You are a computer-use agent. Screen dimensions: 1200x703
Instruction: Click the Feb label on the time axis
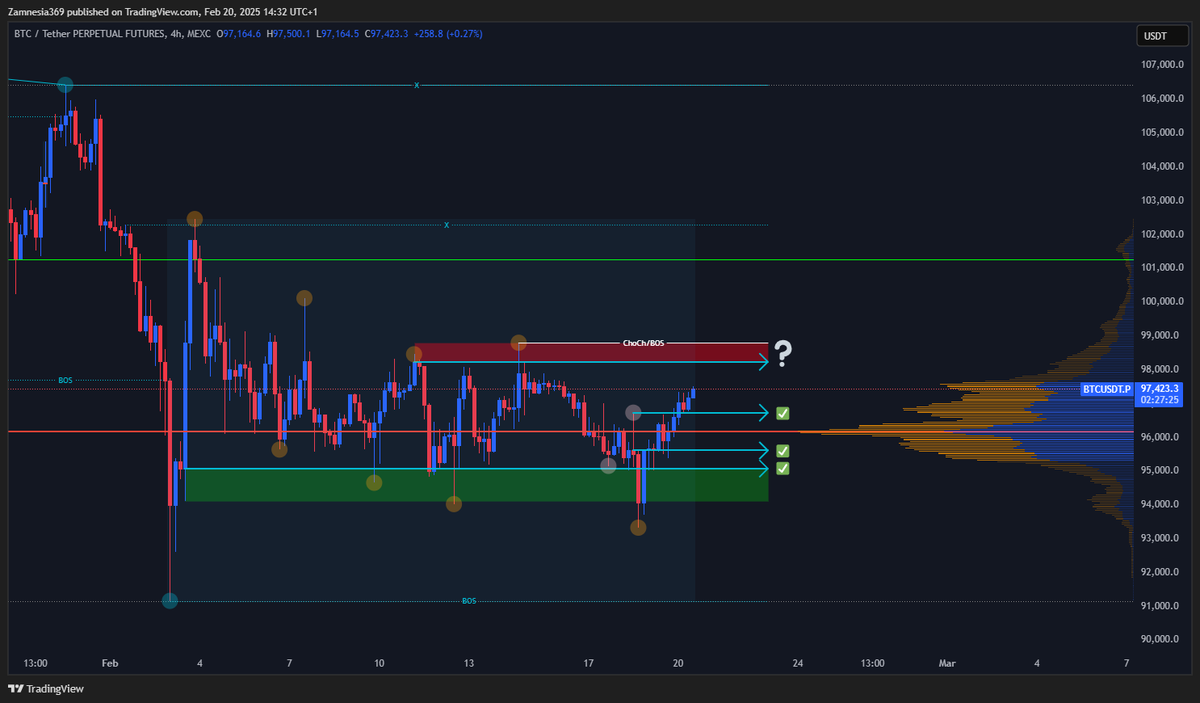110,663
